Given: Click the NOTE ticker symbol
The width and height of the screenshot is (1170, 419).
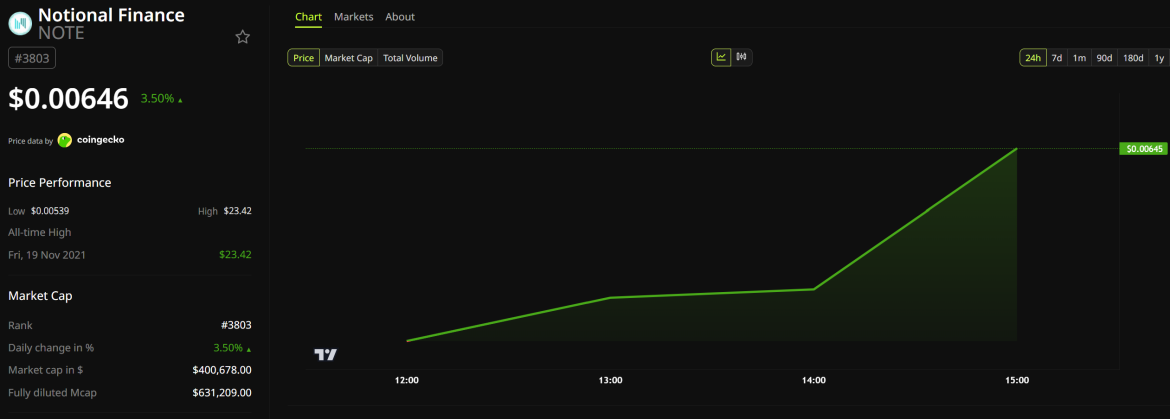Looking at the screenshot, I should click(61, 34).
